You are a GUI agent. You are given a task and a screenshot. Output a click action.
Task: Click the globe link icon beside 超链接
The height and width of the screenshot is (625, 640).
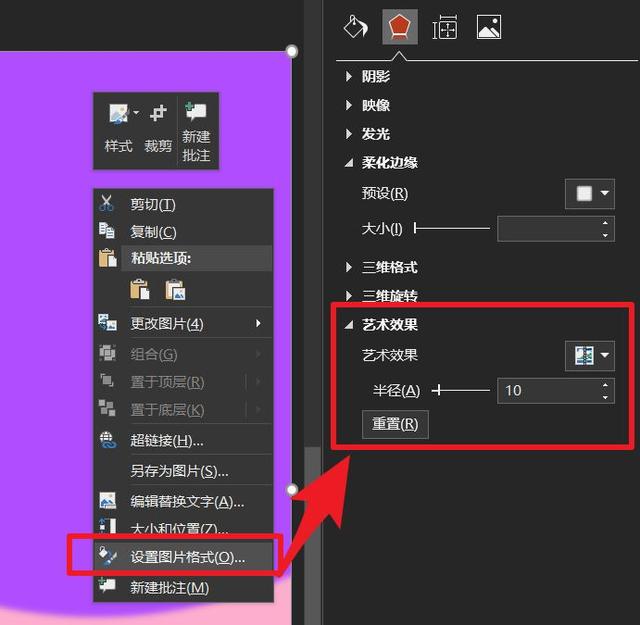point(108,440)
